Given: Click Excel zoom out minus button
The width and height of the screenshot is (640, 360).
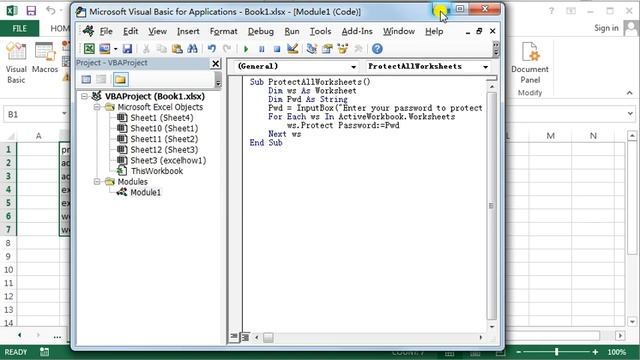Looking at the screenshot, I should (x=518, y=352).
